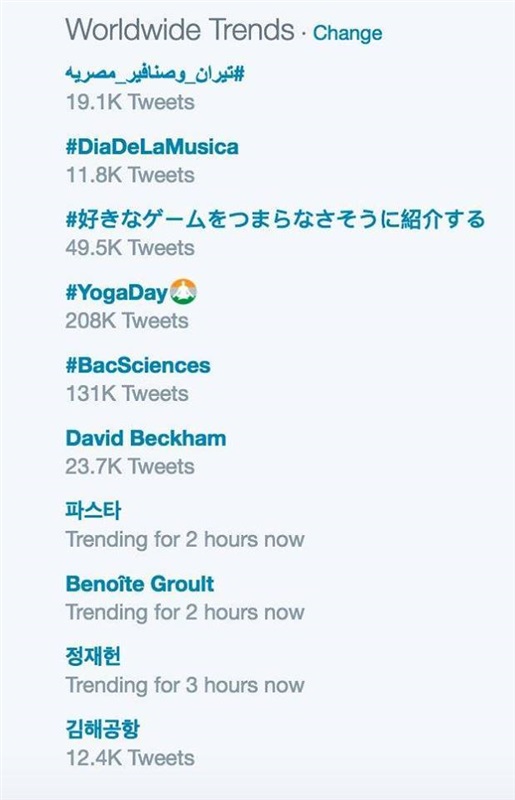515x800 pixels.
Task: Click the 12.4K Tweets count under 김해공항
Action: pos(130,758)
